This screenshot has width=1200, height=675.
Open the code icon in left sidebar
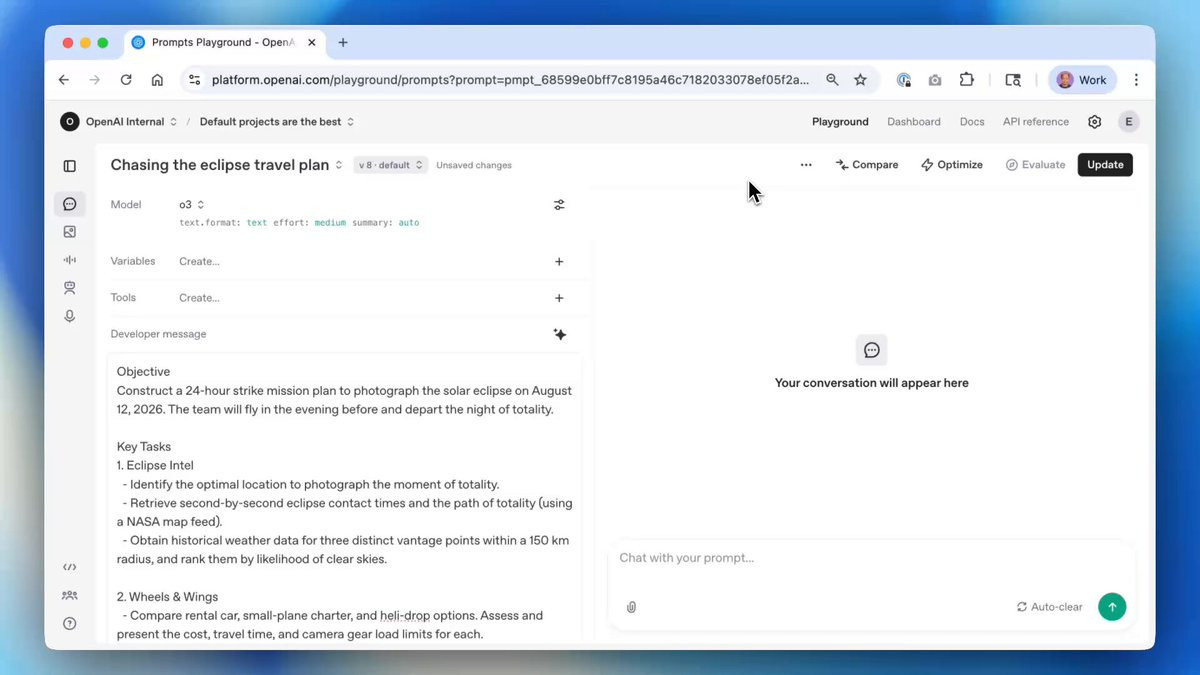pos(69,567)
